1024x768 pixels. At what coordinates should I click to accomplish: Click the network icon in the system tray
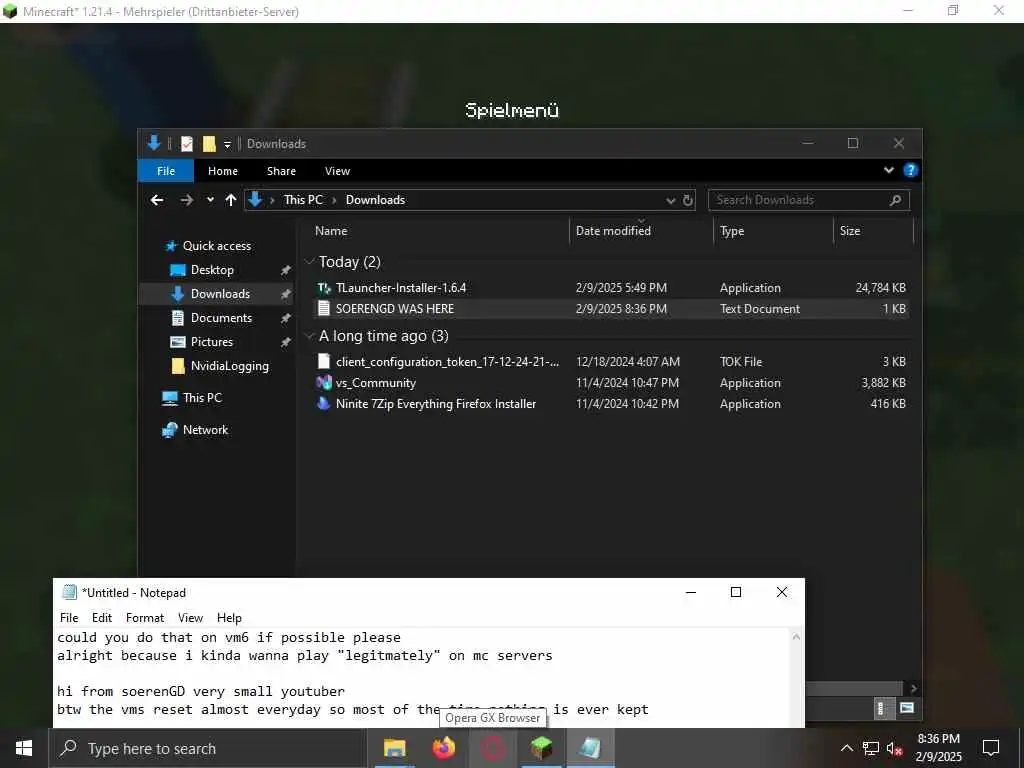(871, 748)
